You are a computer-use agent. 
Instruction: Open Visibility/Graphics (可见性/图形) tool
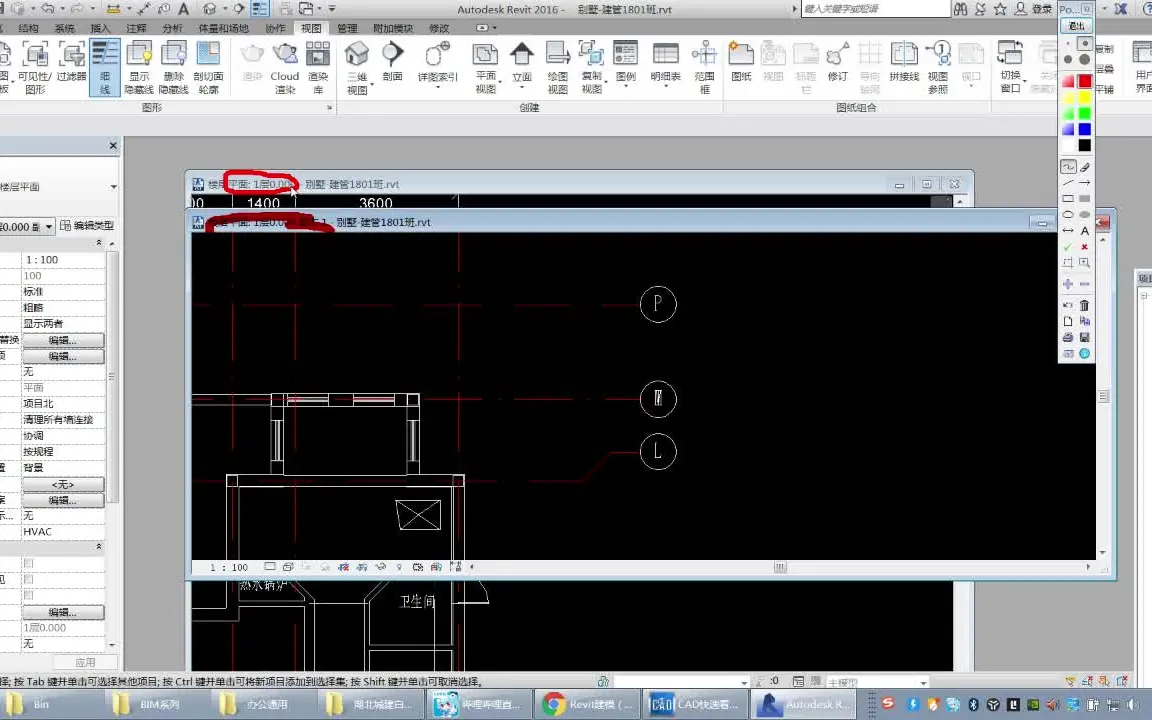(35, 68)
